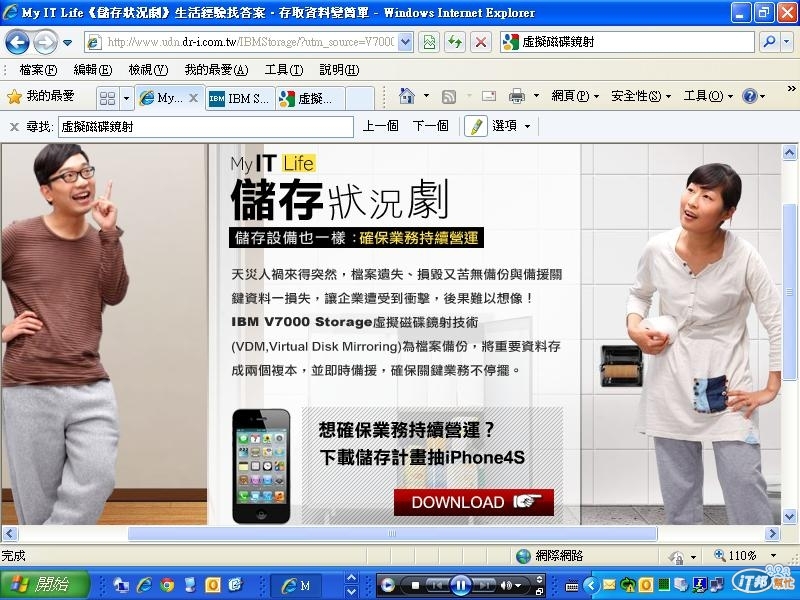Open the 110% zoom level dropdown

(774, 556)
